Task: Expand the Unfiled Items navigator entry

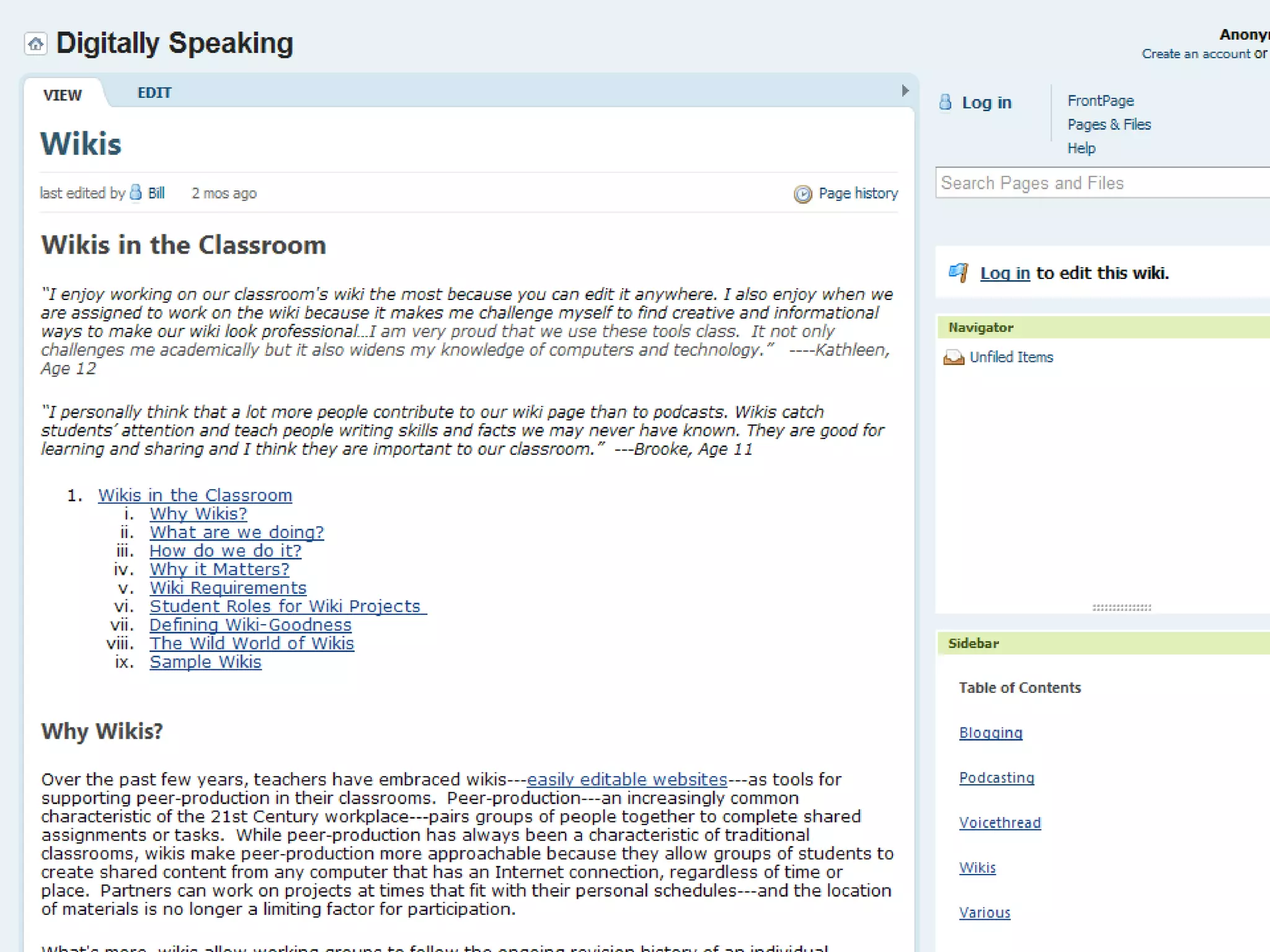Action: tap(1011, 357)
